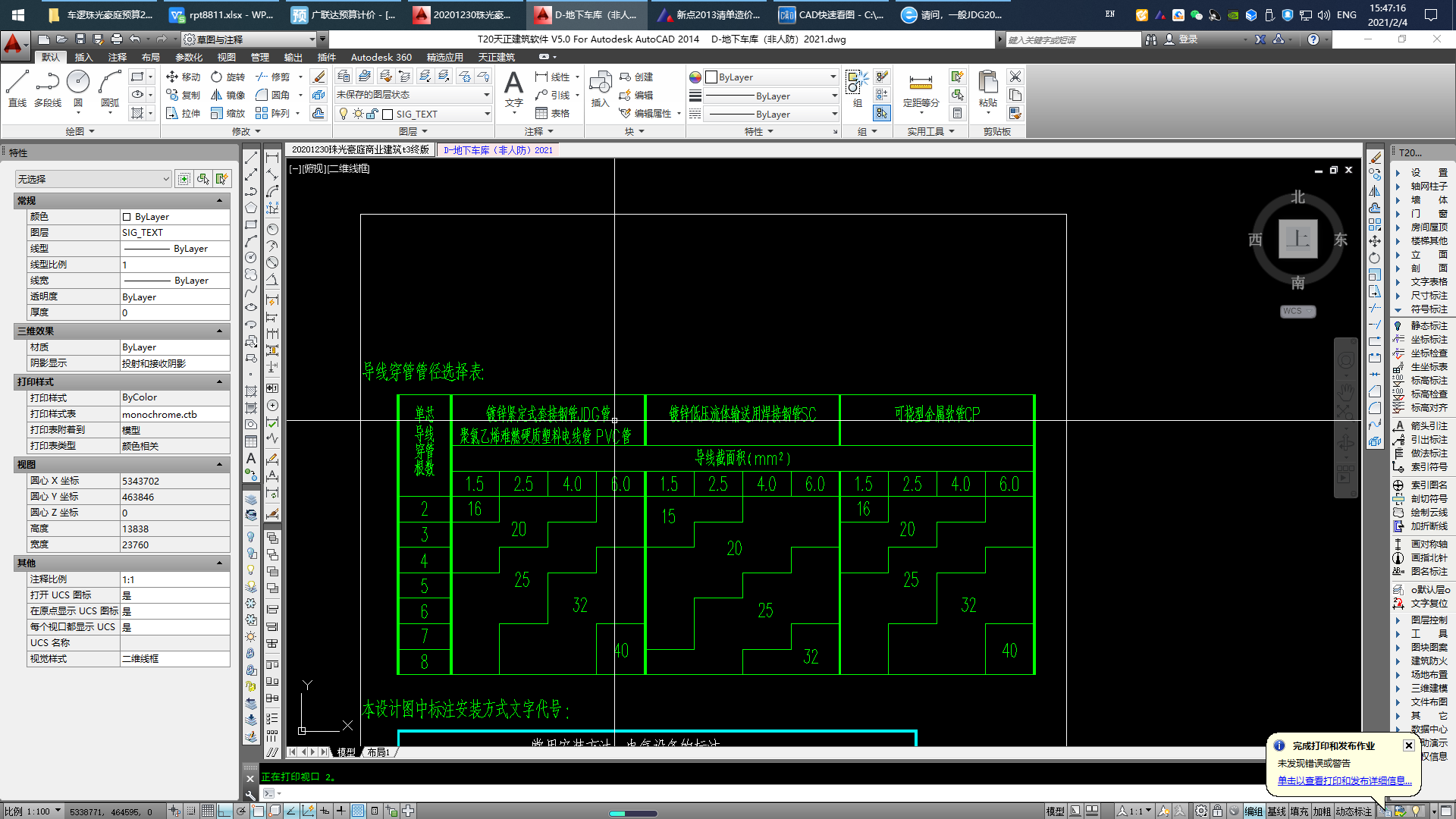Open the 草图与注释 workspace dropdown
The image size is (1456, 819).
[x=249, y=39]
